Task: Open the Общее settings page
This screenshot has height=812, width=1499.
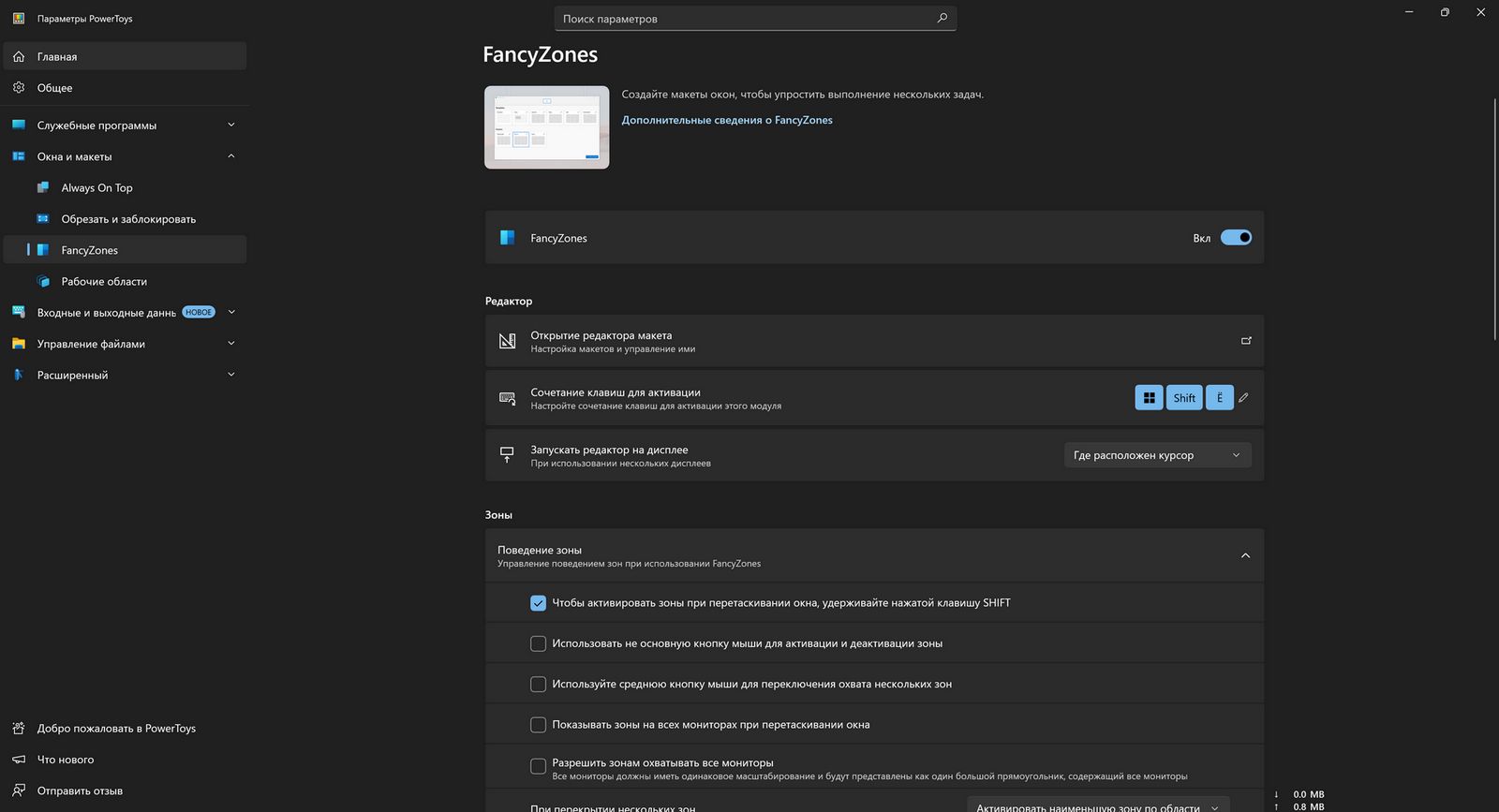Action: [54, 88]
